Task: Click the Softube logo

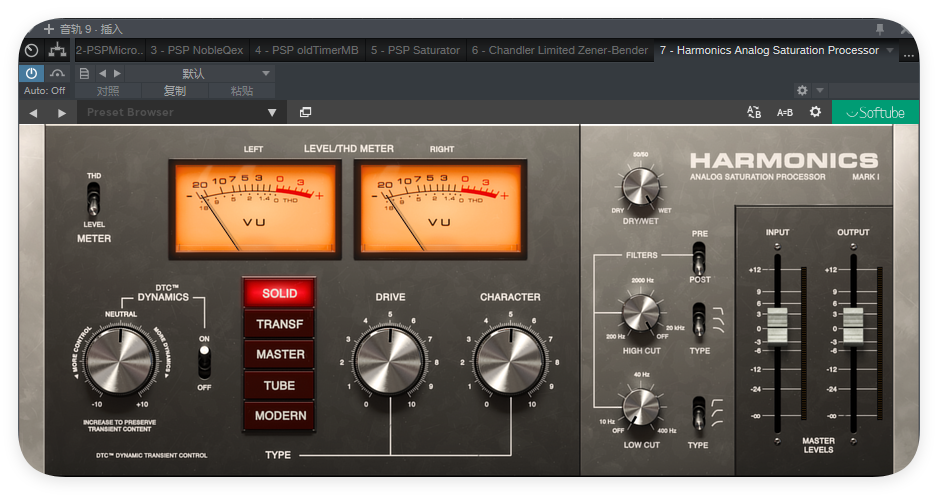Action: (x=875, y=113)
